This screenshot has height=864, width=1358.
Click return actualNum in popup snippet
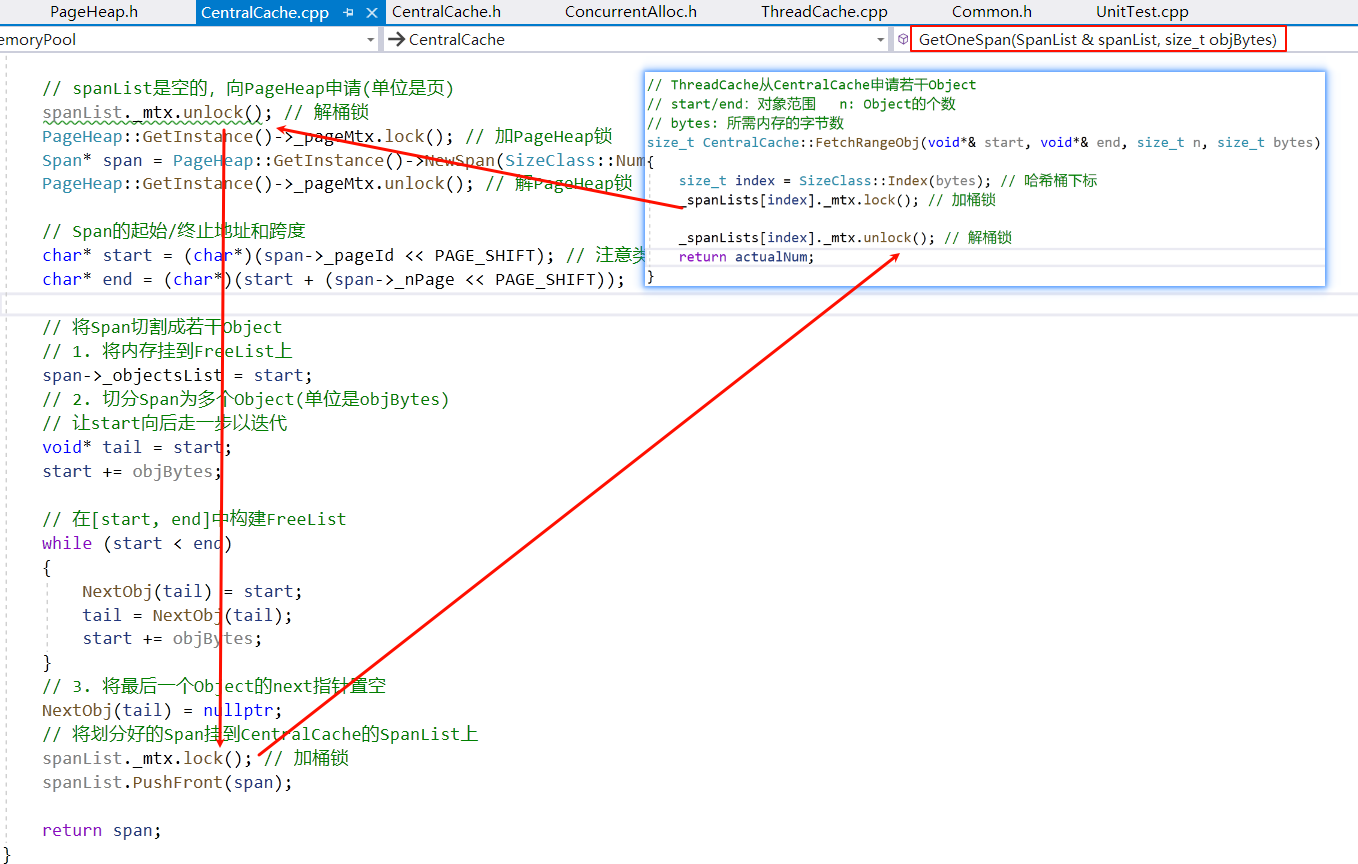tap(746, 257)
